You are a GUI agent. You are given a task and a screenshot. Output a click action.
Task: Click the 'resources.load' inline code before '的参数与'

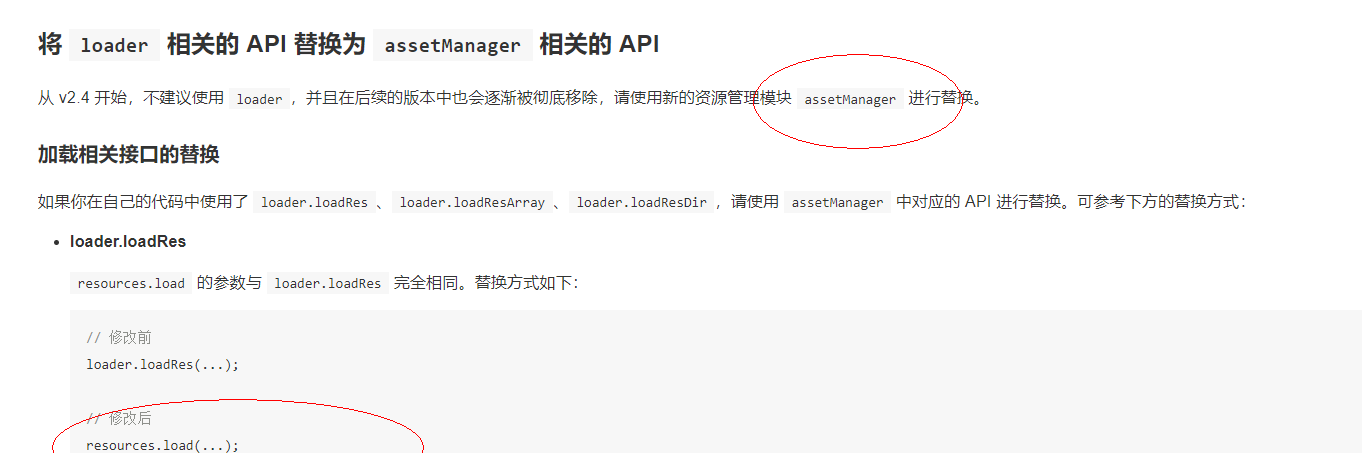coord(131,283)
